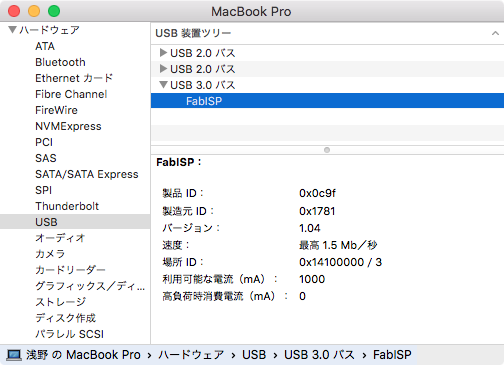Click the 高負荷時消費電流 value 0
This screenshot has height=365, width=504.
tap(302, 296)
